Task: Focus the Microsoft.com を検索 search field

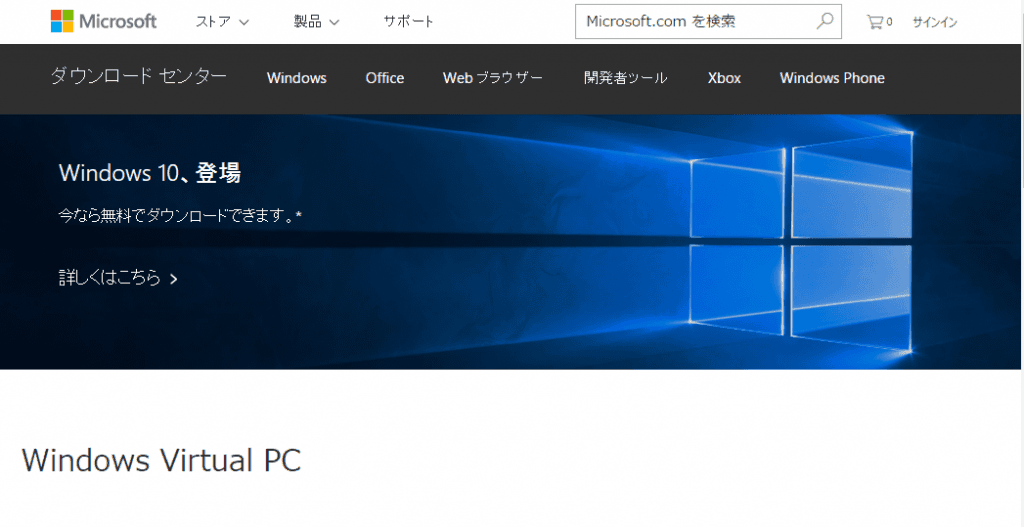Action: pos(708,22)
